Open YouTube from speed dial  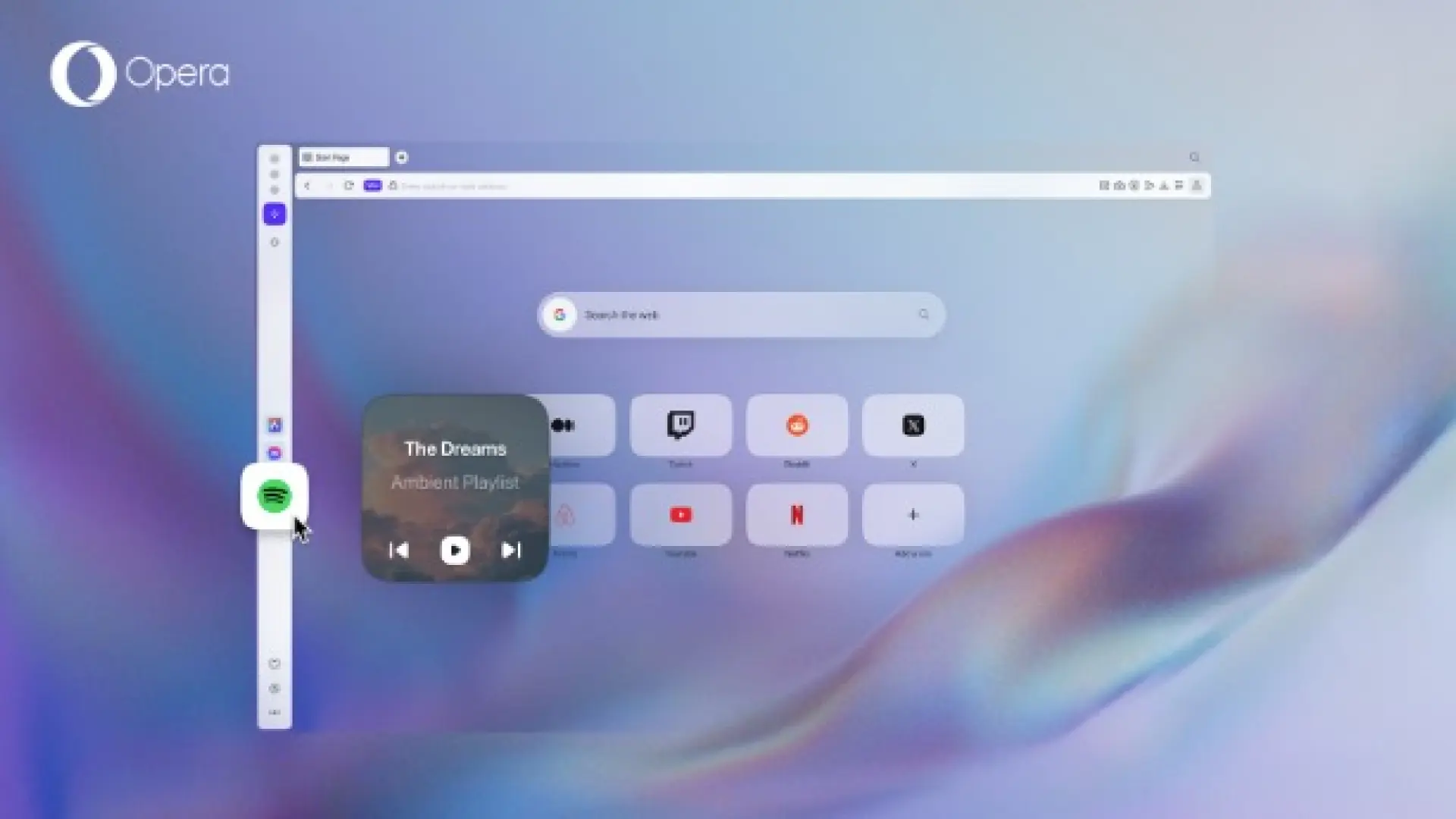680,514
